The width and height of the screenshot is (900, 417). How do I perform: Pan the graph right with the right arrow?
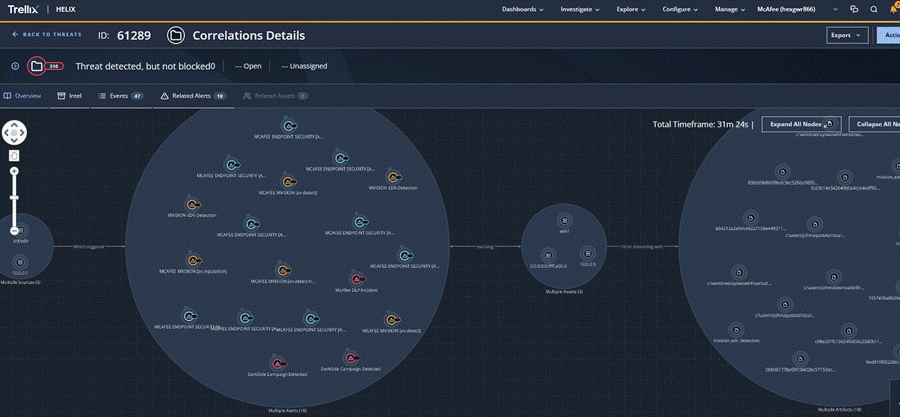pyautogui.click(x=22, y=132)
